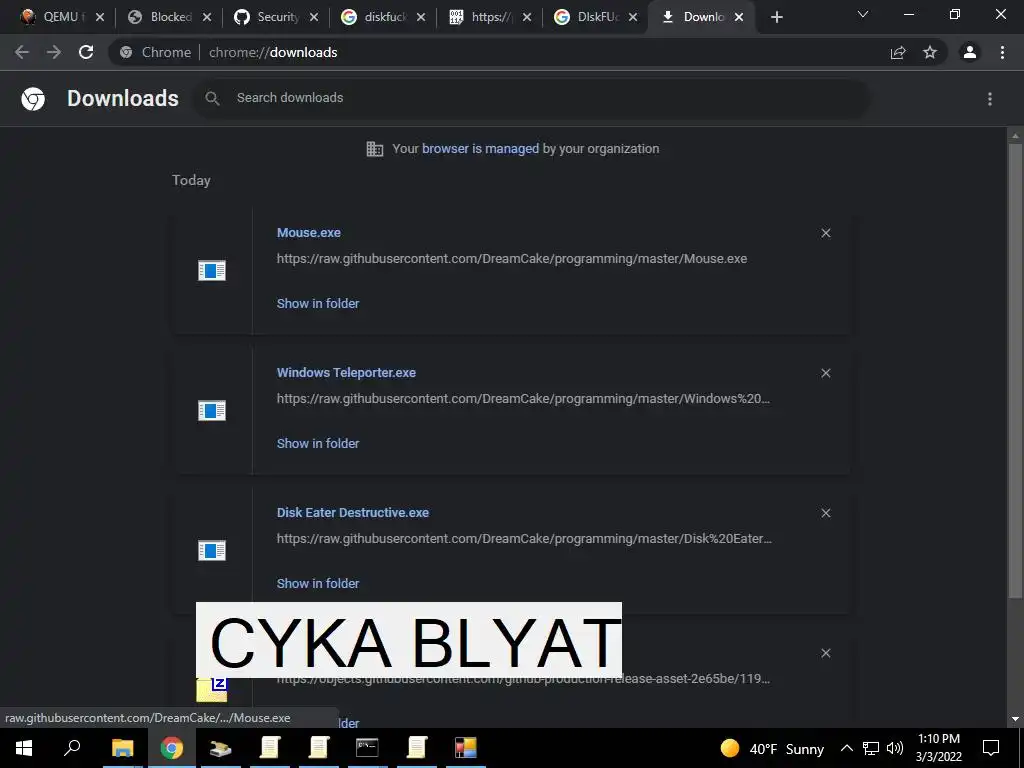Share this page using the share icon
The height and width of the screenshot is (768, 1024).
(x=898, y=52)
